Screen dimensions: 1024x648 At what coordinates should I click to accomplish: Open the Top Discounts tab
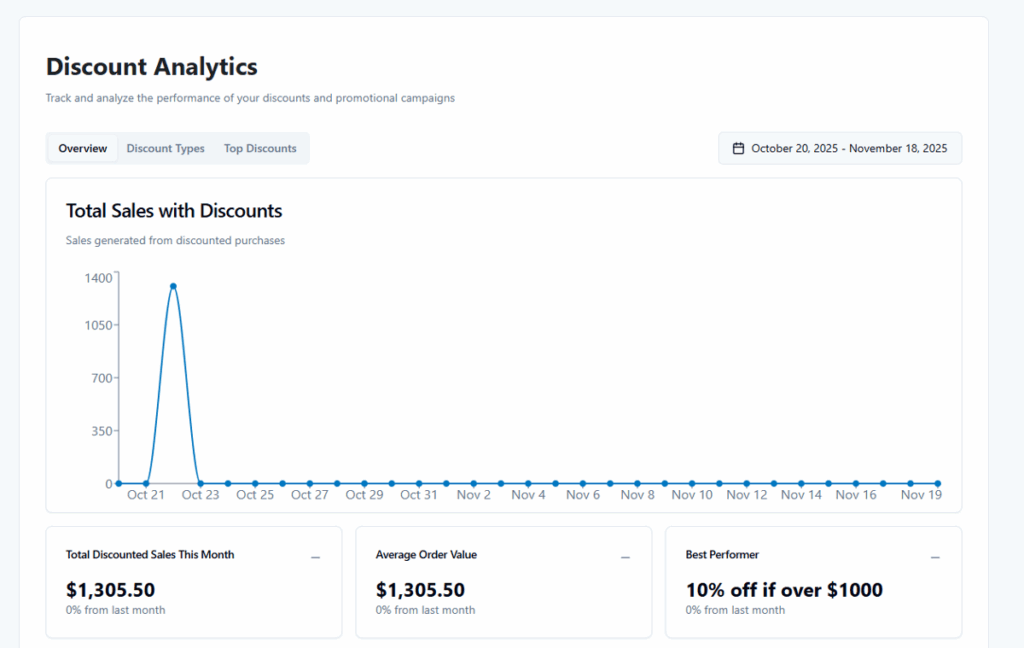260,148
